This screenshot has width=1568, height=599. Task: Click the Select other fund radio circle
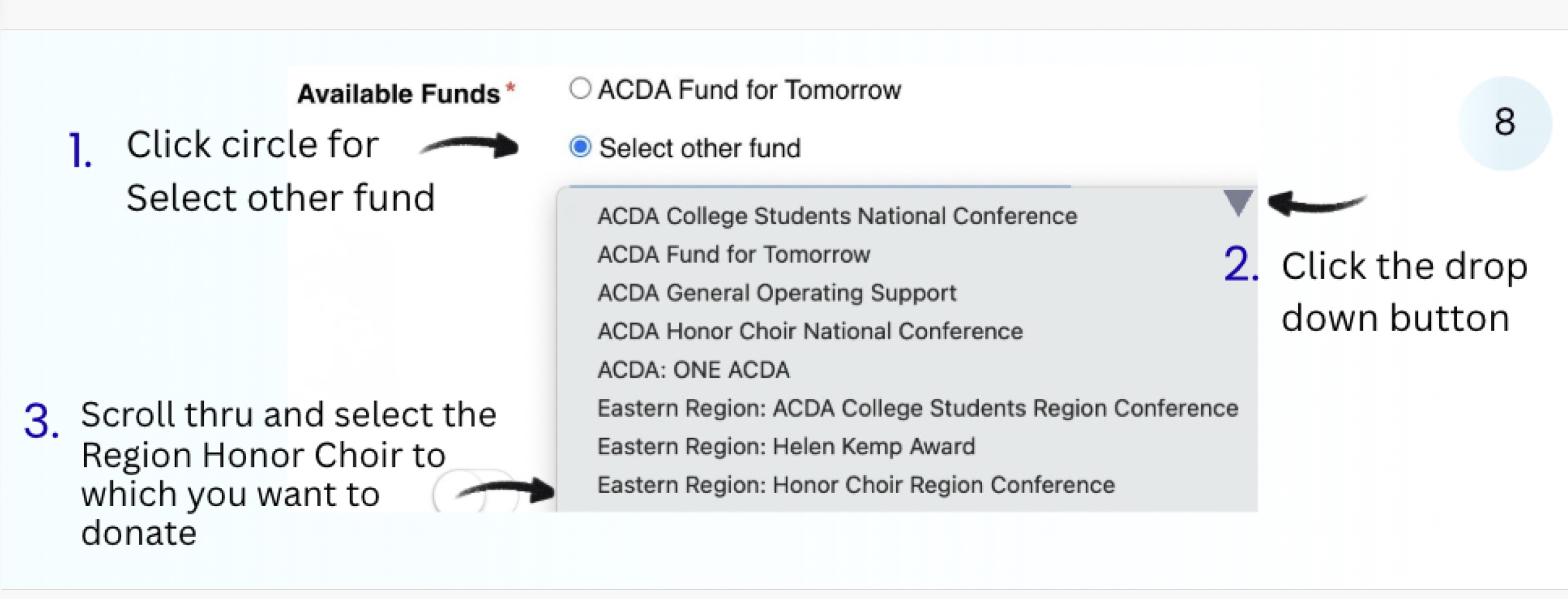580,147
